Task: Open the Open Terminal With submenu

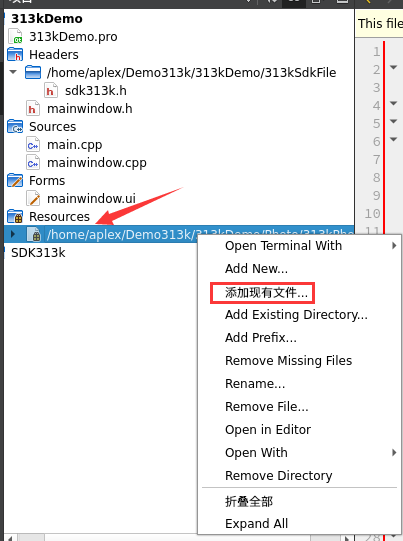Action: pyautogui.click(x=299, y=246)
